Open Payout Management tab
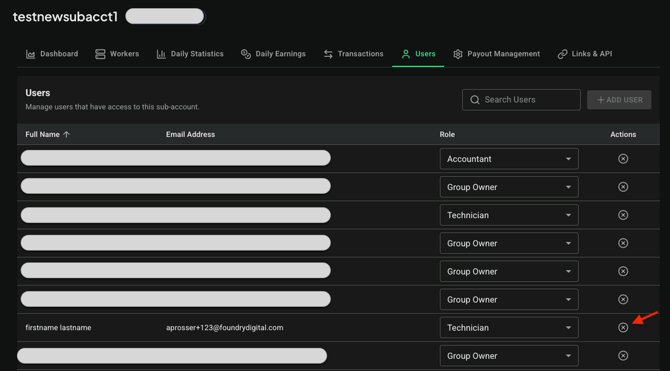 (x=496, y=54)
